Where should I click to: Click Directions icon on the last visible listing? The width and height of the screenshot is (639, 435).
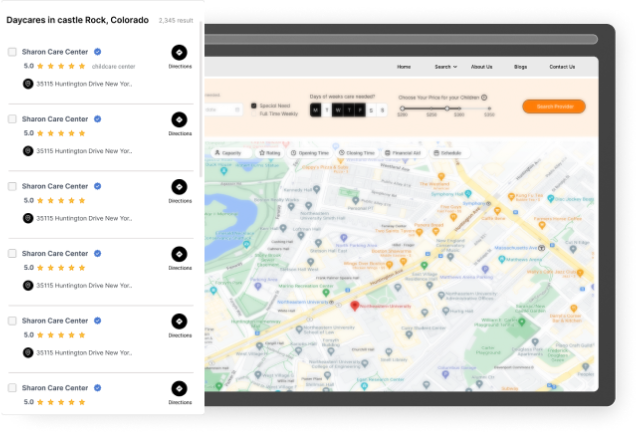click(x=179, y=389)
